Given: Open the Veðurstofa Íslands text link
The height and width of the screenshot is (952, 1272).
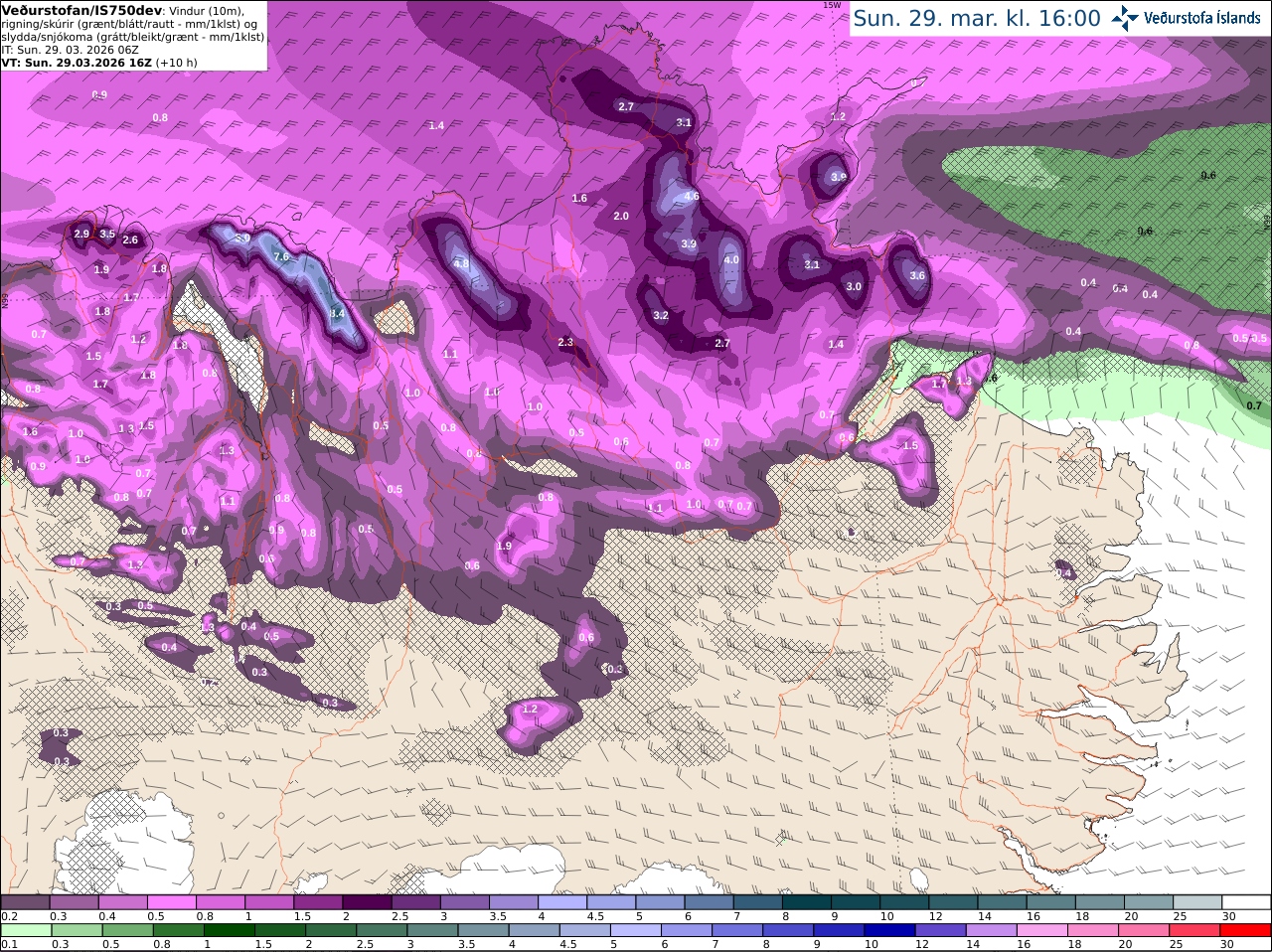Looking at the screenshot, I should [1202, 18].
